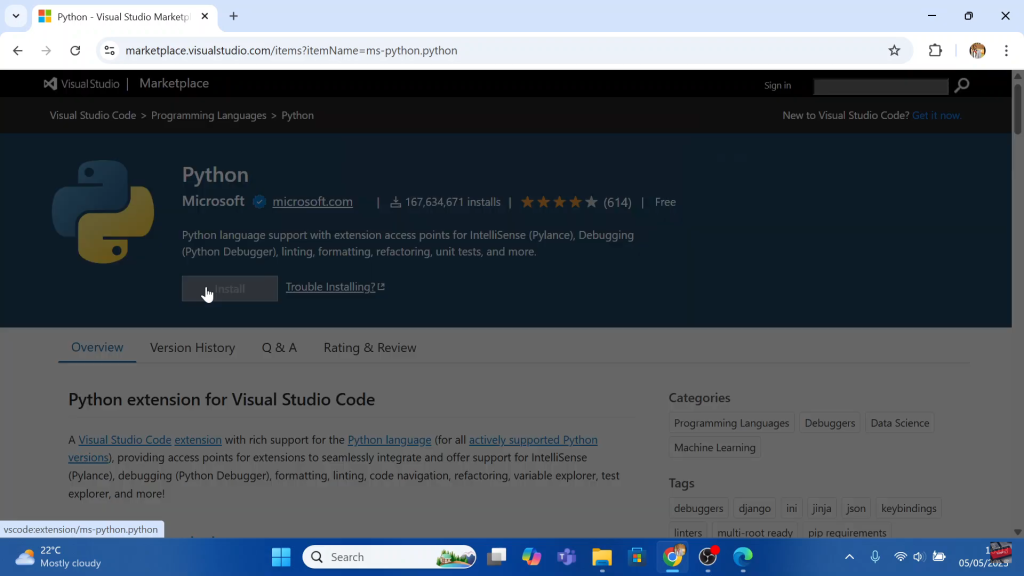Switch to Version History tab
The image size is (1024, 576).
point(192,347)
